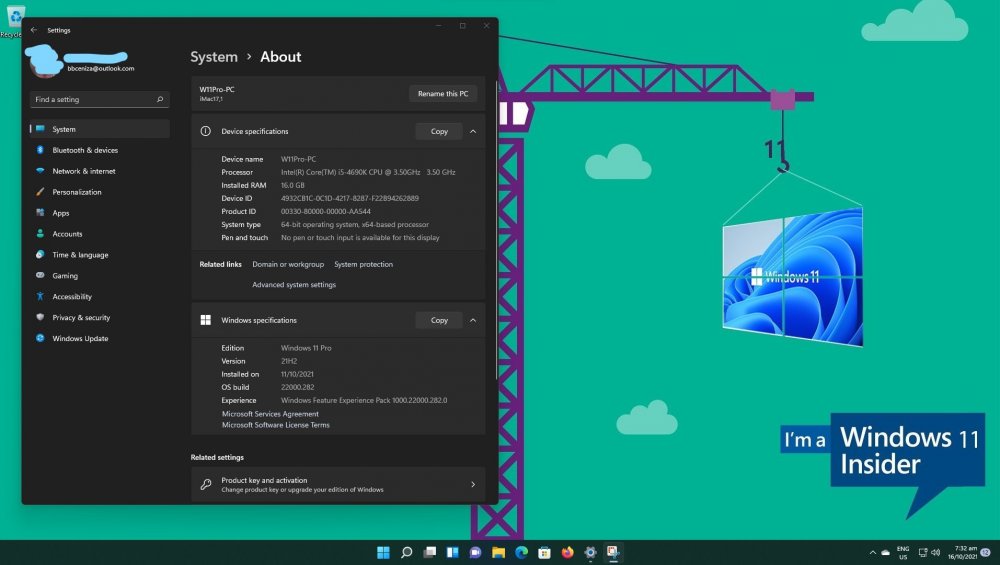Image resolution: width=1000 pixels, height=565 pixels.
Task: Click the Product ID value 00330-80000-00000-AA544
Action: click(x=325, y=211)
